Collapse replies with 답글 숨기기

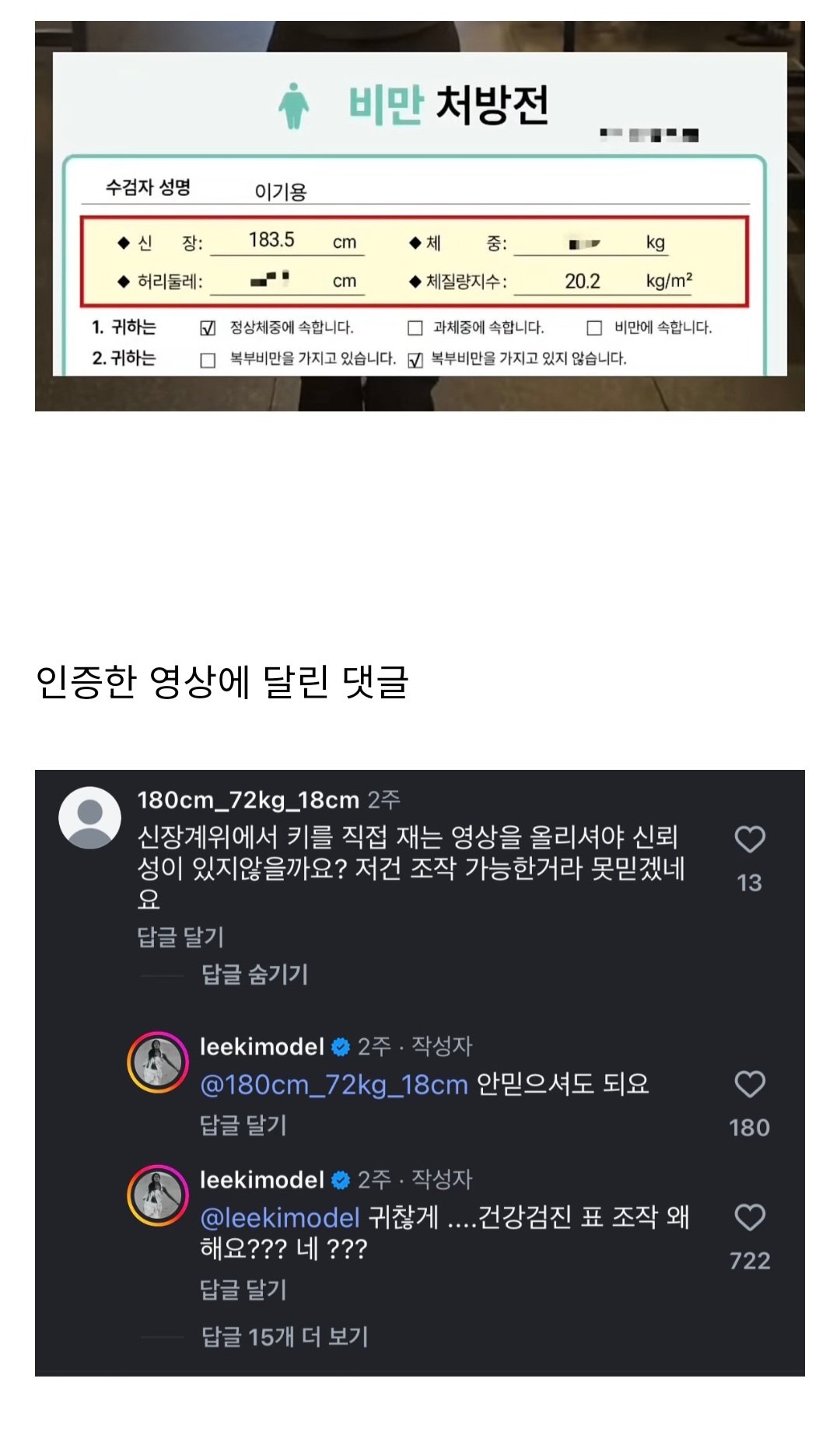click(254, 974)
